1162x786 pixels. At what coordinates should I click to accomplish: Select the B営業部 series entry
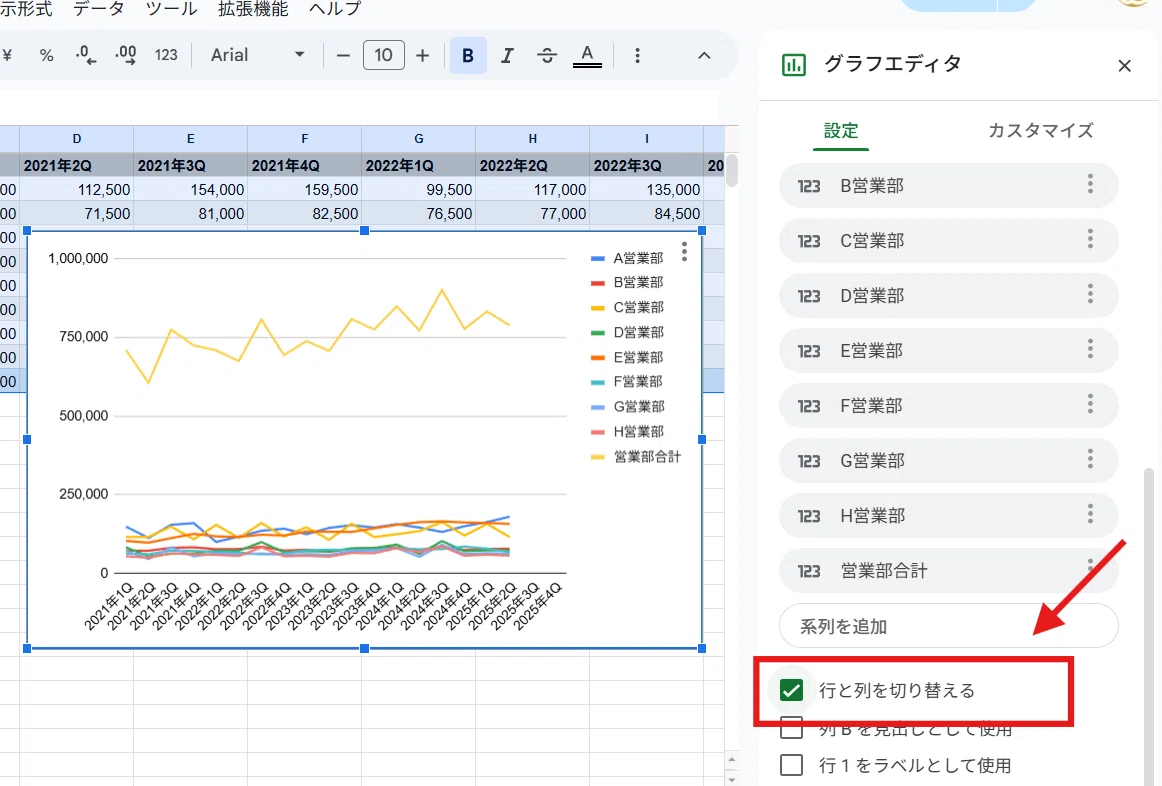coord(948,185)
